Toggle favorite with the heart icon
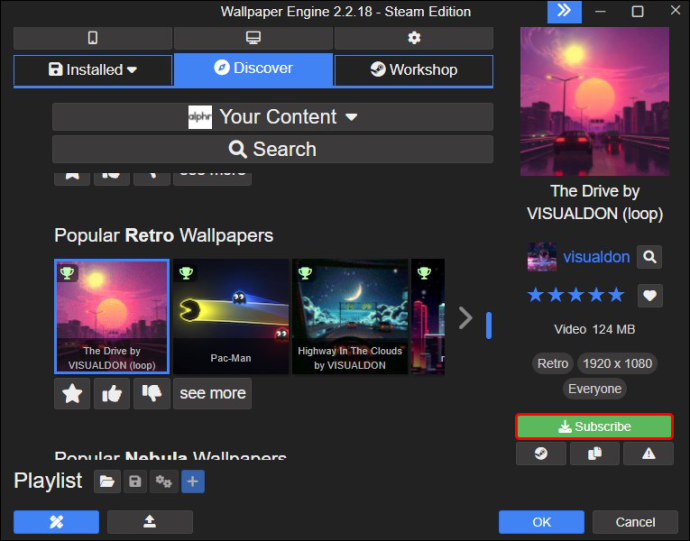 pos(650,295)
